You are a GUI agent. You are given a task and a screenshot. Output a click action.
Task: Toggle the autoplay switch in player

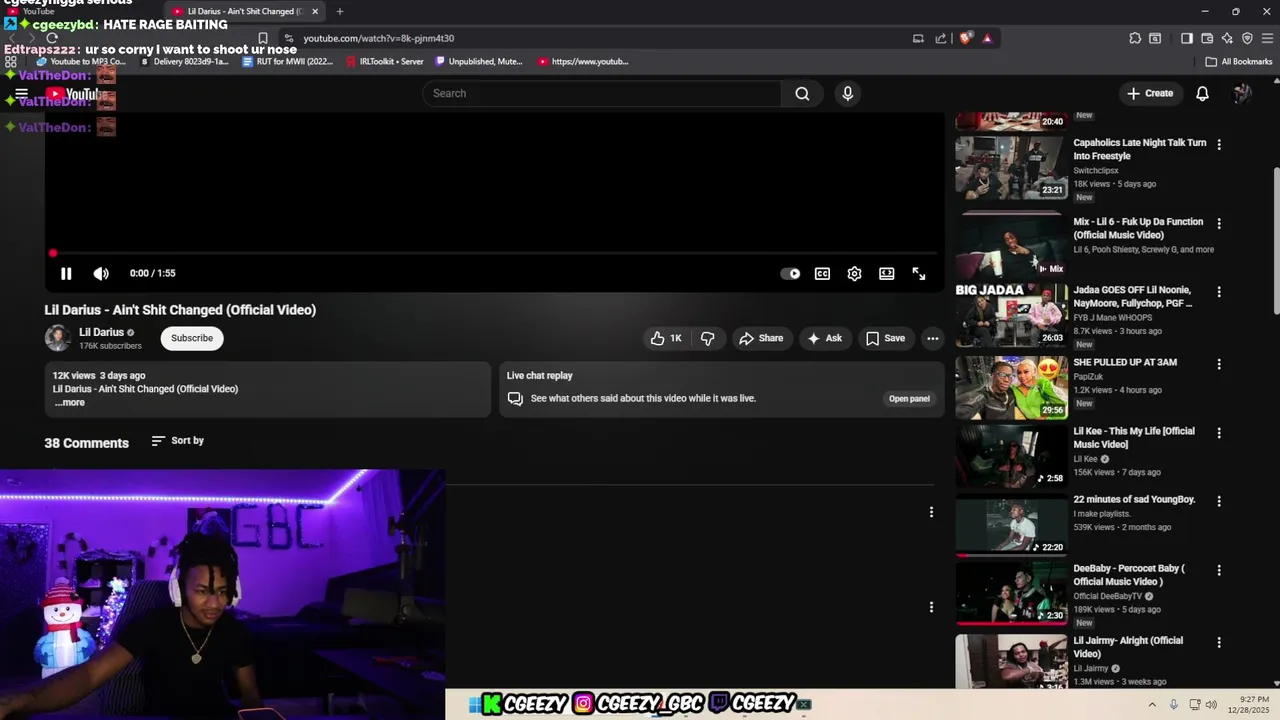[x=790, y=274]
